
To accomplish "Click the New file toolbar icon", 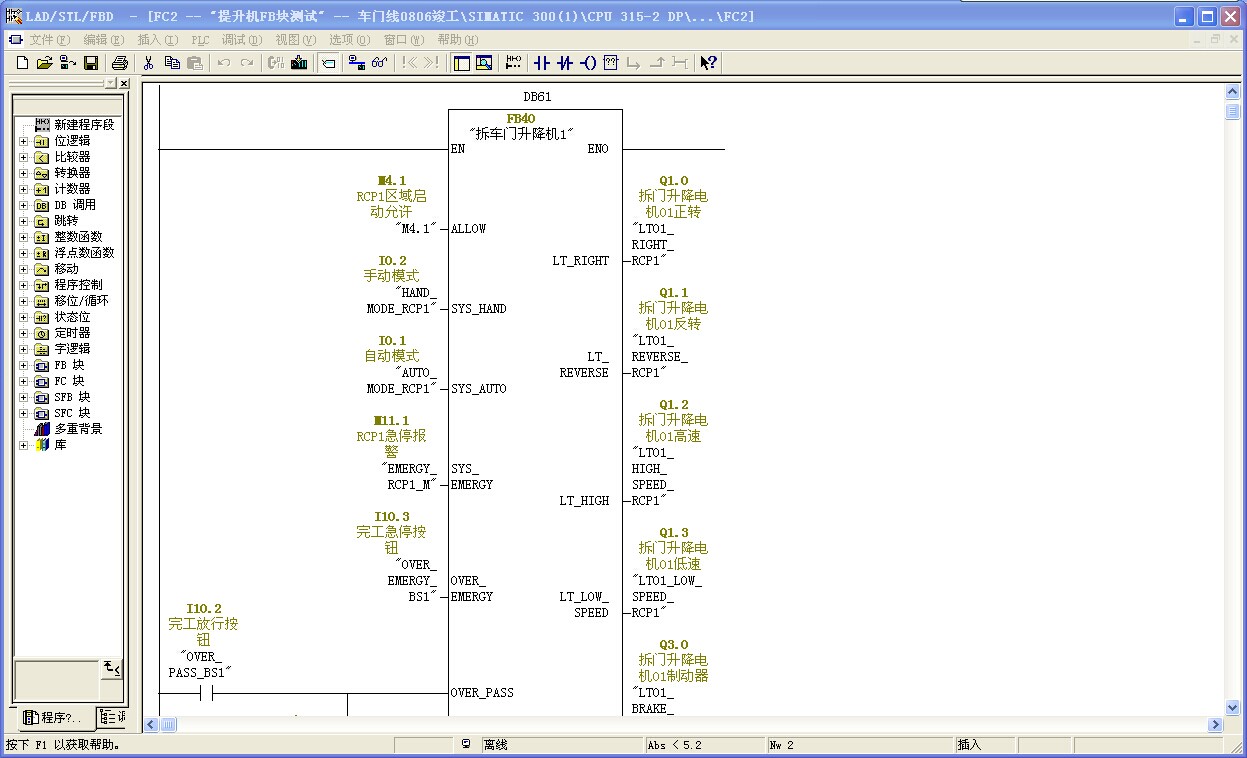I will (22, 63).
